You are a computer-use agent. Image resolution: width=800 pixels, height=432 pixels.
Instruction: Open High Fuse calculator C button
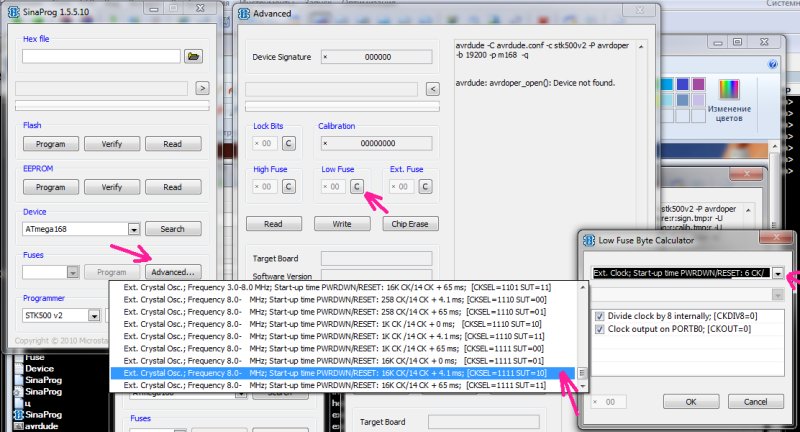click(288, 187)
